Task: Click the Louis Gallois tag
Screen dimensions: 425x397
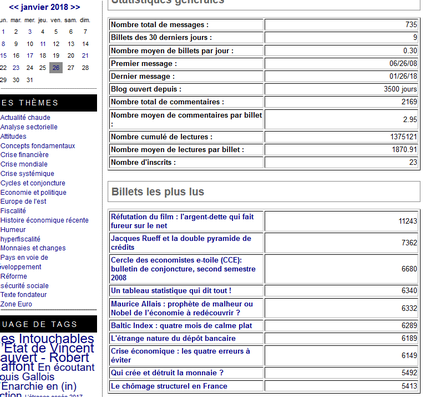Action: click(27, 377)
